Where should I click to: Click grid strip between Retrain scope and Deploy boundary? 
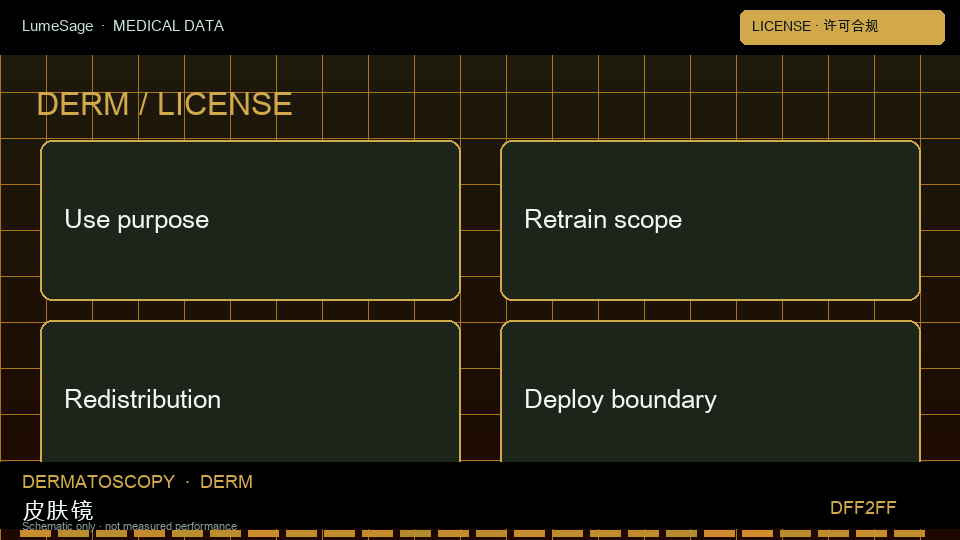coord(710,310)
